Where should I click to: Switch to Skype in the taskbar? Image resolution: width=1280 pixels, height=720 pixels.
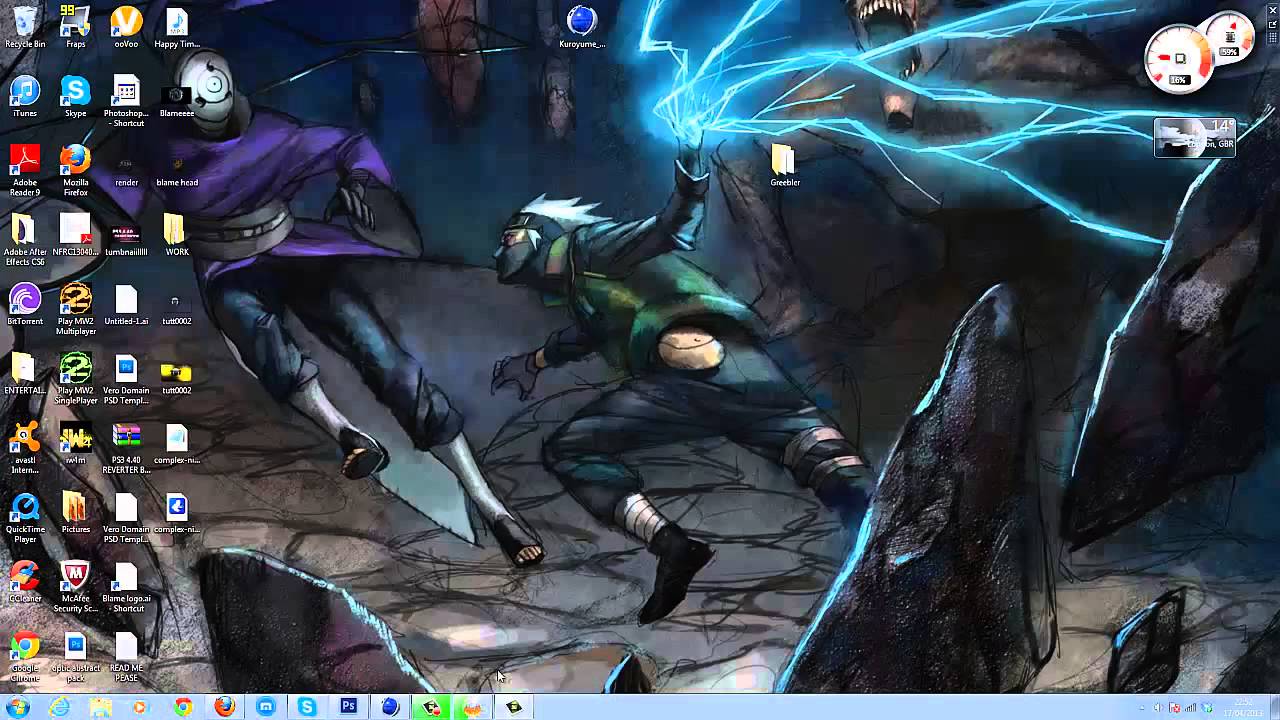307,707
